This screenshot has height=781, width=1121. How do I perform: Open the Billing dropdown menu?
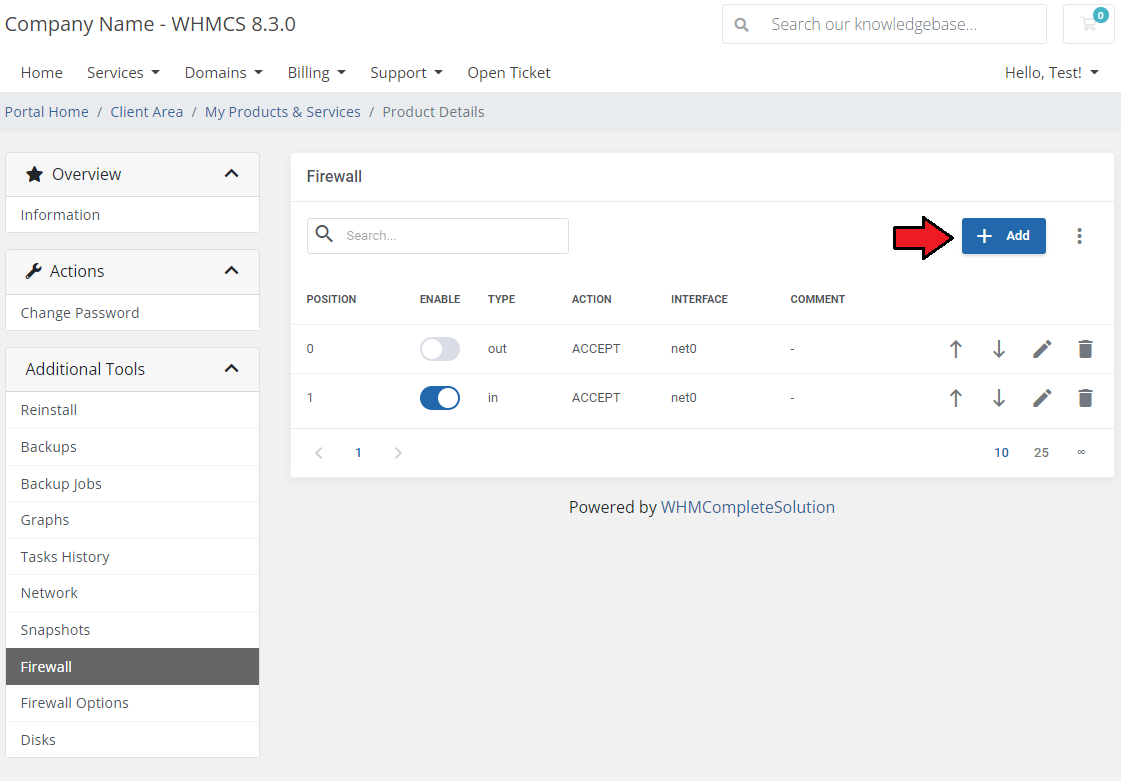point(316,73)
